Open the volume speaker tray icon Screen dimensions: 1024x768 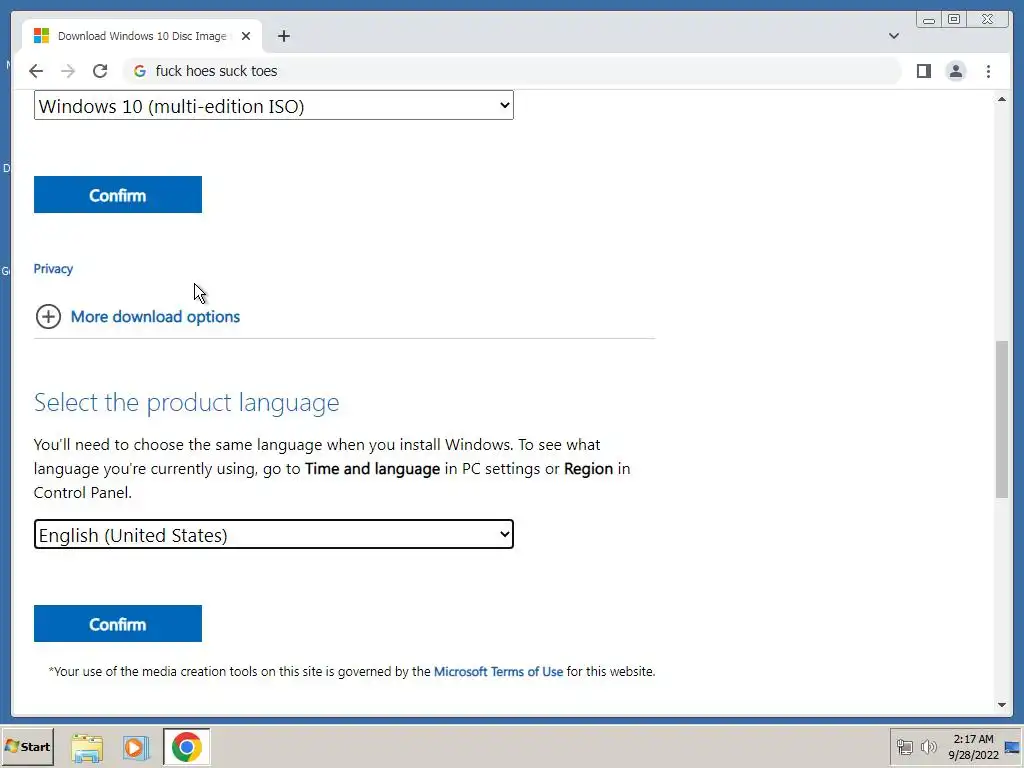[x=928, y=746]
